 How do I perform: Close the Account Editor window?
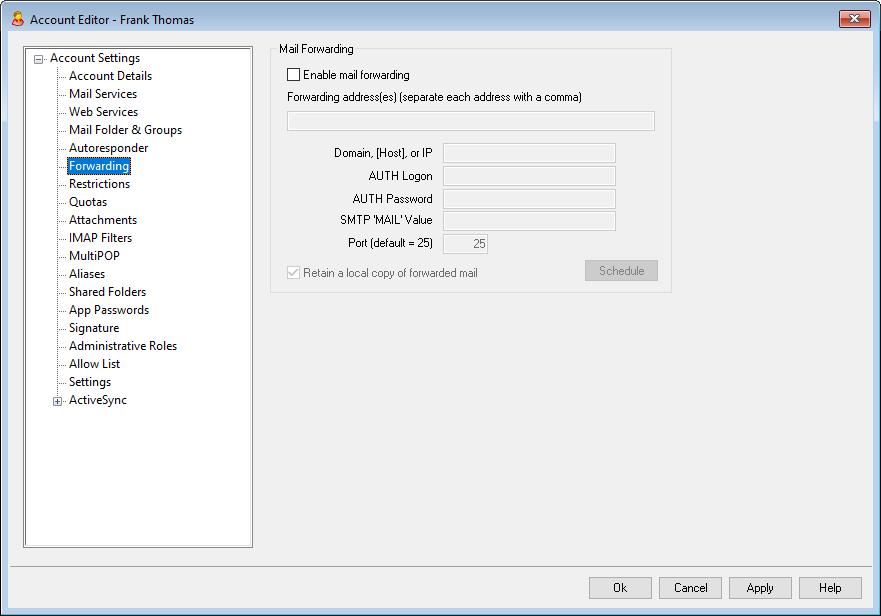pyautogui.click(x=853, y=19)
